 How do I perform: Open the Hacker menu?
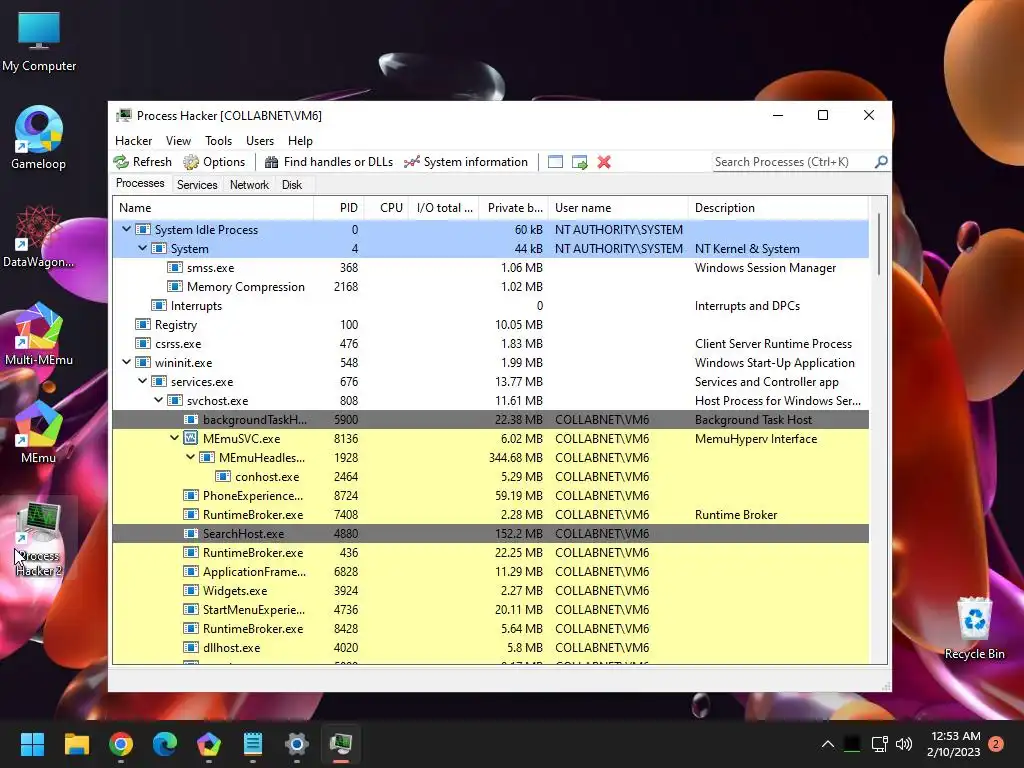coord(133,141)
